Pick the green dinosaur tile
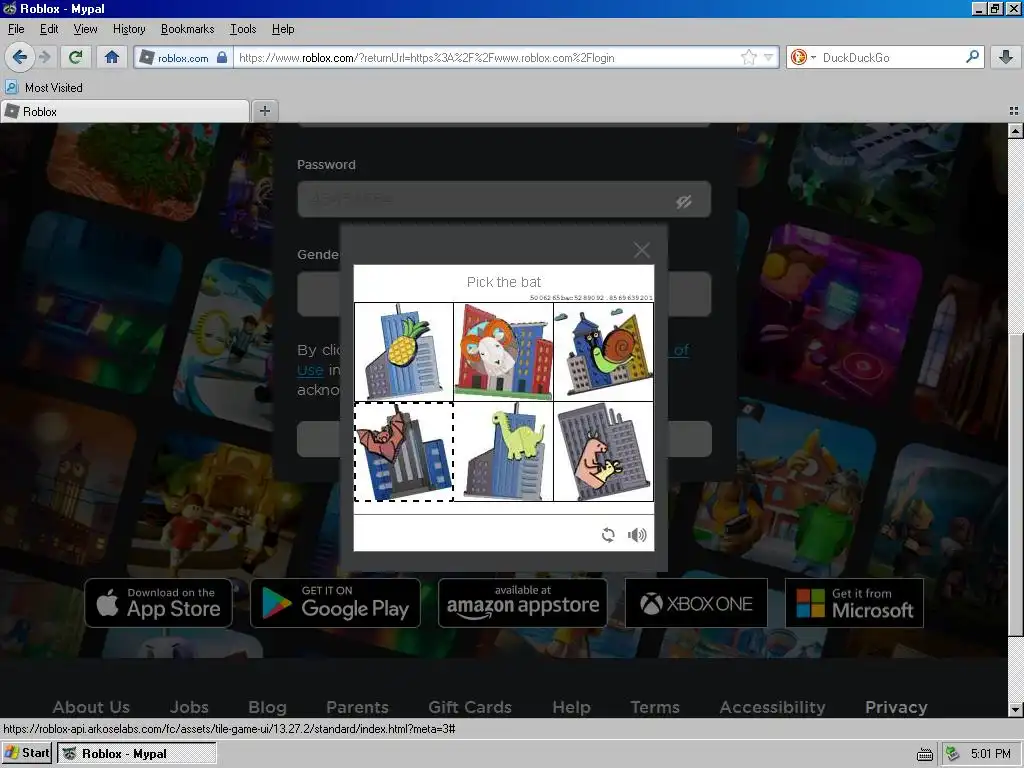Viewport: 1024px width, 768px height. point(504,451)
